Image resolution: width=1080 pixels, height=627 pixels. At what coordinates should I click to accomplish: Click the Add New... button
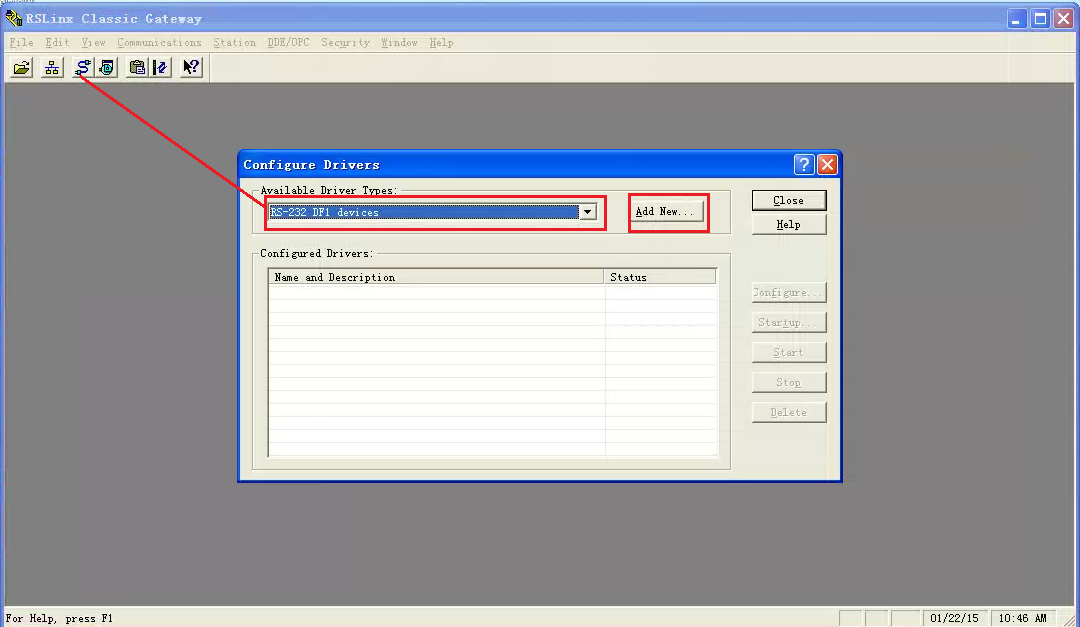(x=664, y=212)
